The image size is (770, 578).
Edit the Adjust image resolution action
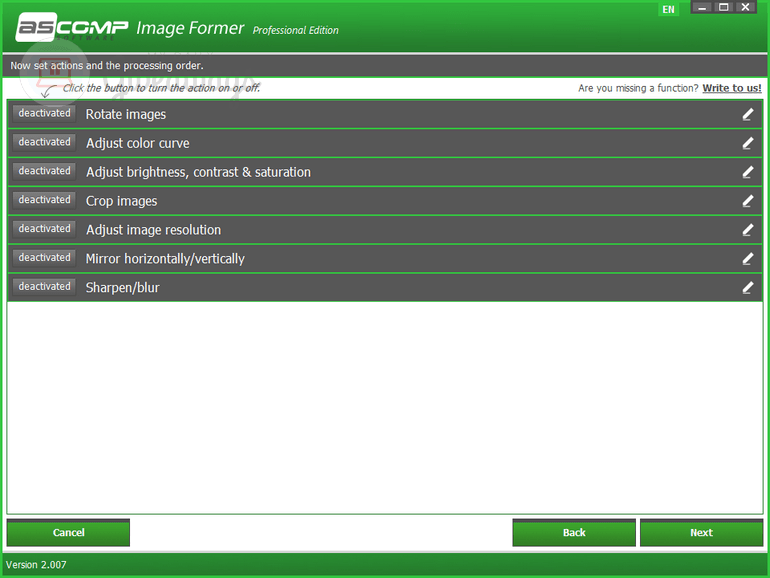(x=747, y=230)
